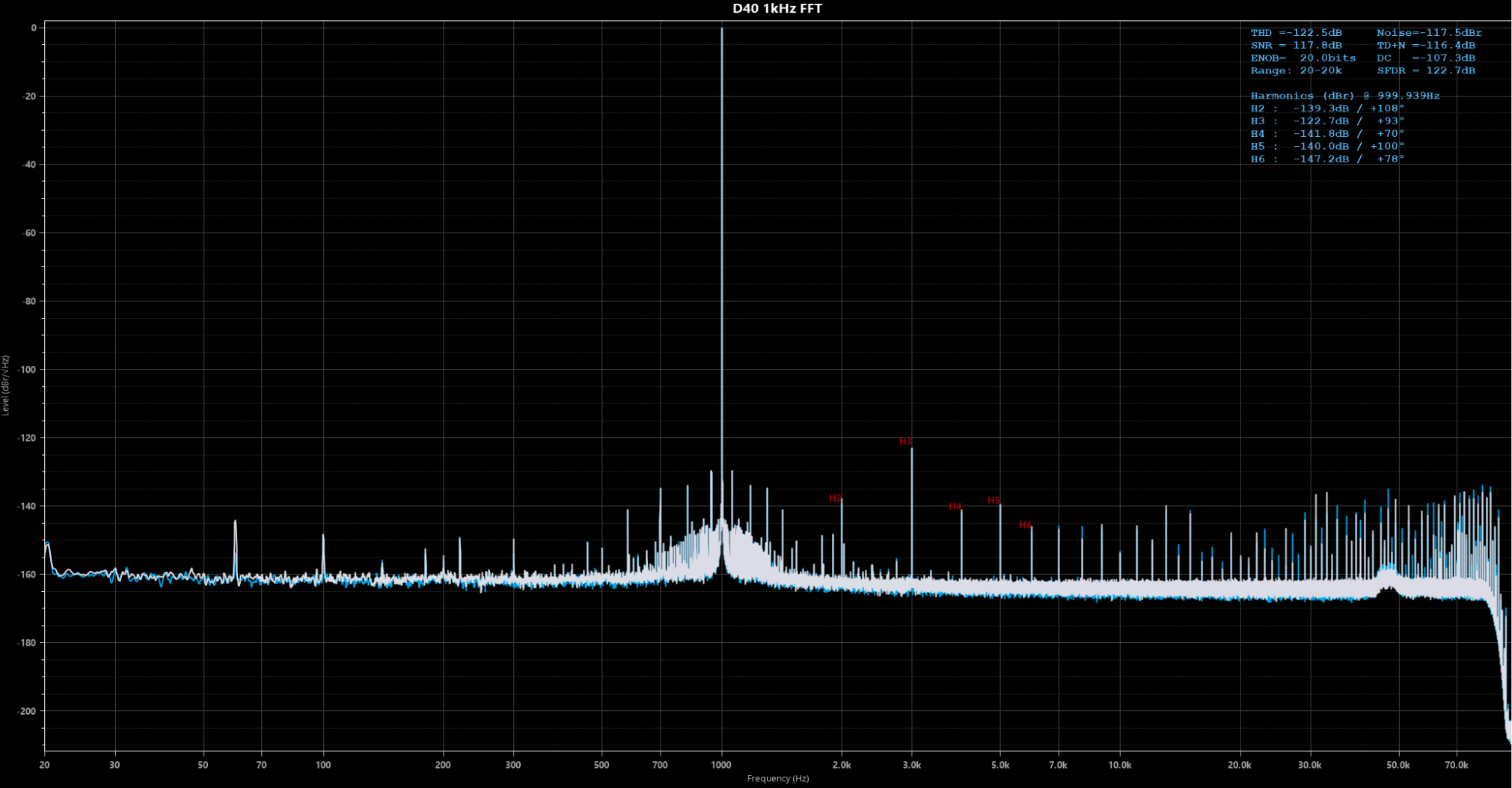Click the 30.0k frequency axis tick label

pyautogui.click(x=1310, y=766)
